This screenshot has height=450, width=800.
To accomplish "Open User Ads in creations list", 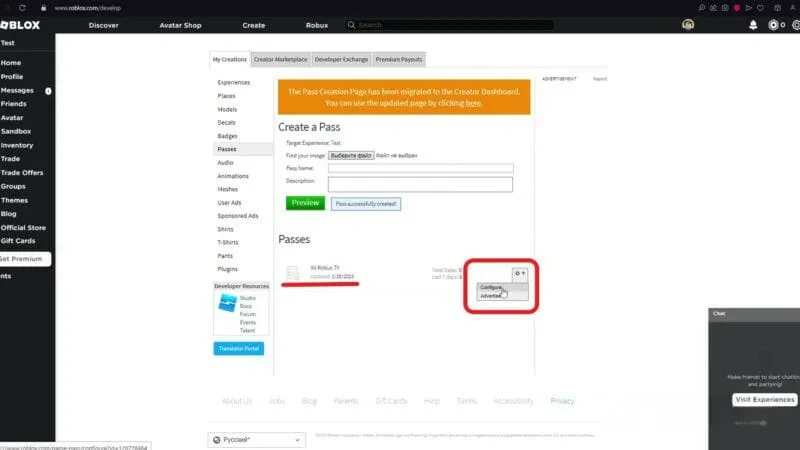I will click(x=229, y=203).
